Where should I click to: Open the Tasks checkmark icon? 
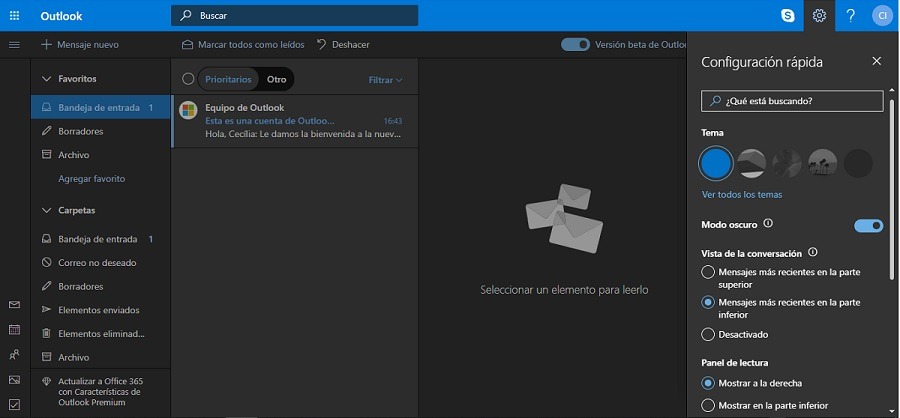tap(14, 404)
